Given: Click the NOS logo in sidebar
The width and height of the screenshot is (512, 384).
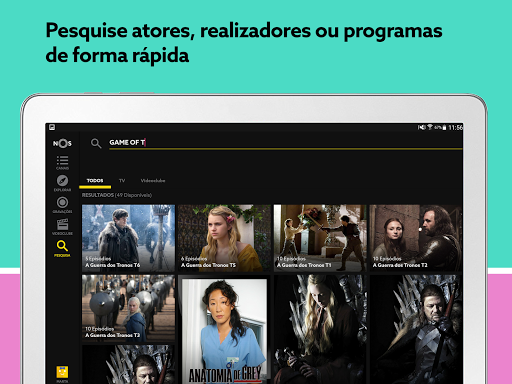Looking at the screenshot, I should pos(62,143).
